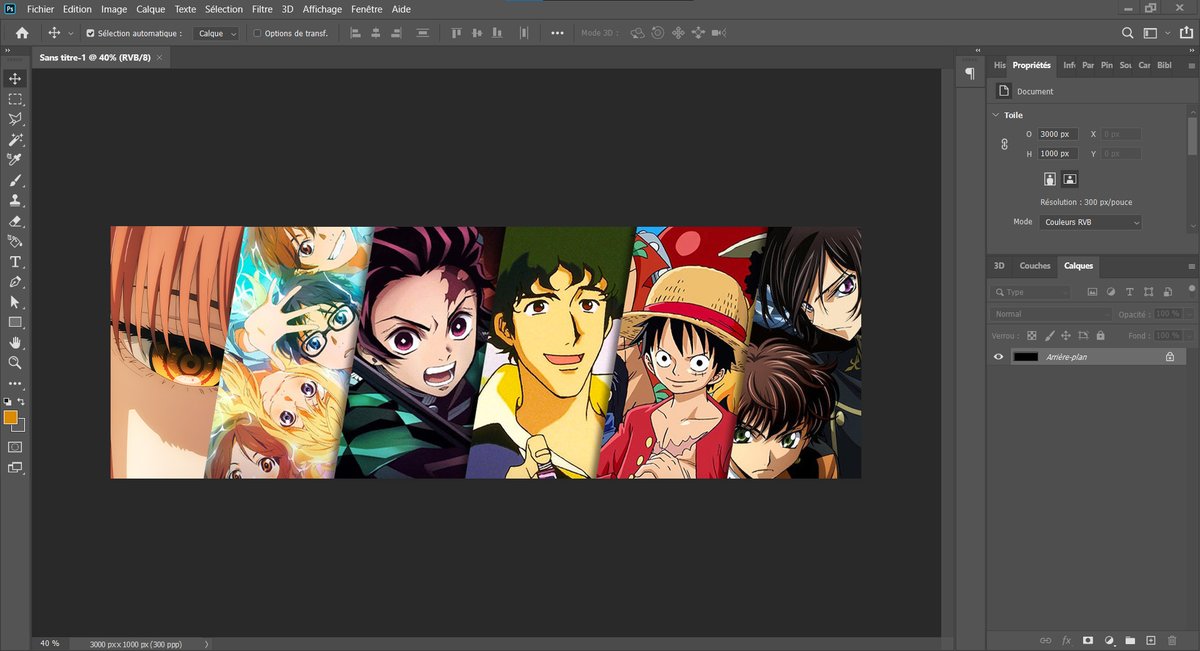Open the Filtre menu
The width and height of the screenshot is (1200, 651).
262,9
